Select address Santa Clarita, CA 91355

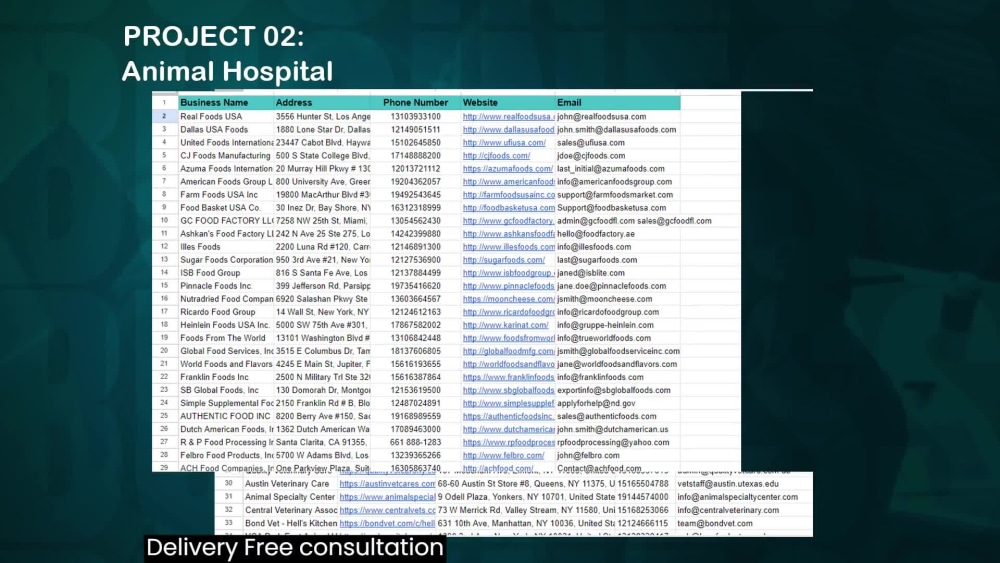tap(321, 442)
